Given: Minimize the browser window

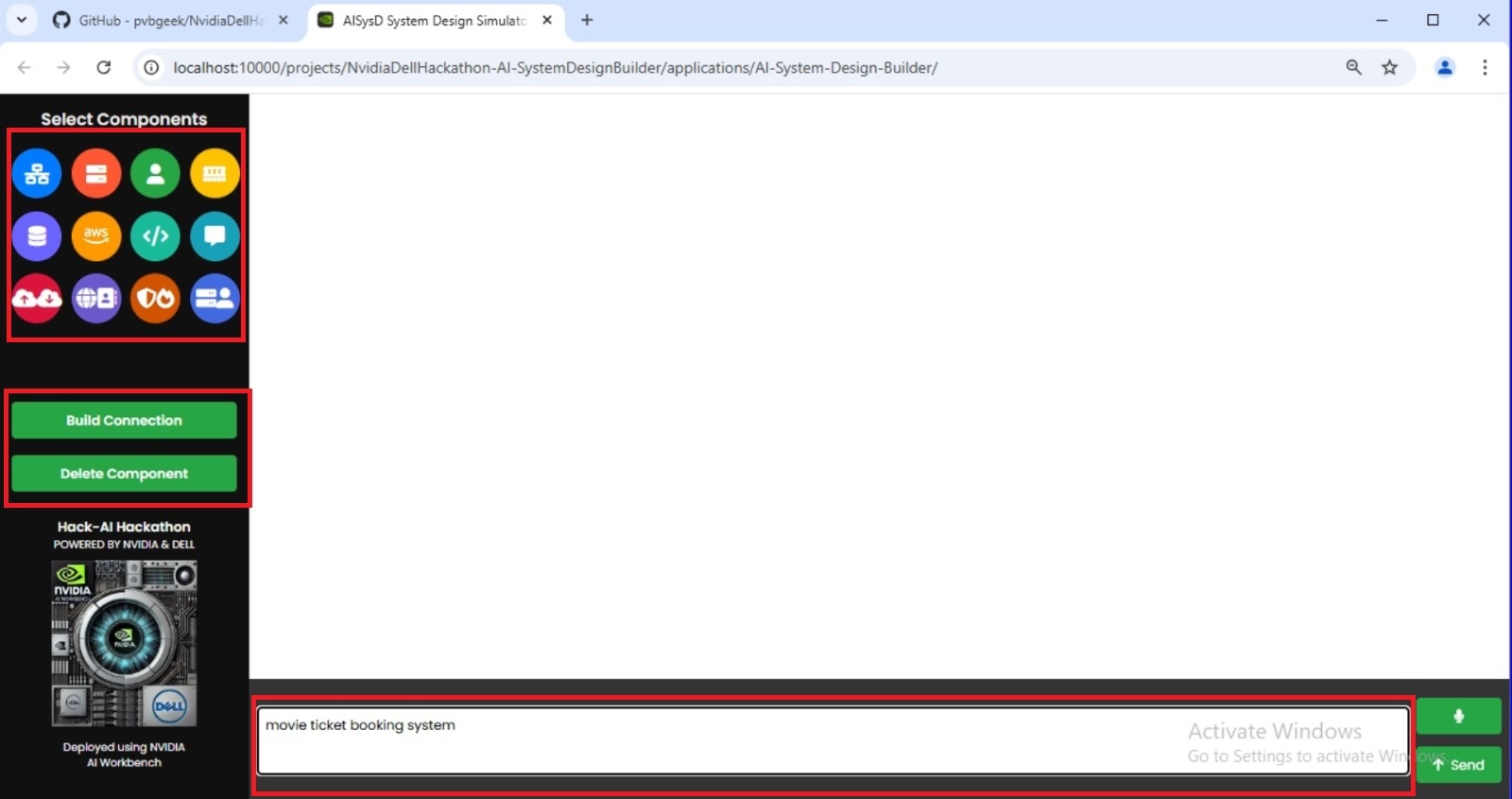Looking at the screenshot, I should tap(1382, 20).
